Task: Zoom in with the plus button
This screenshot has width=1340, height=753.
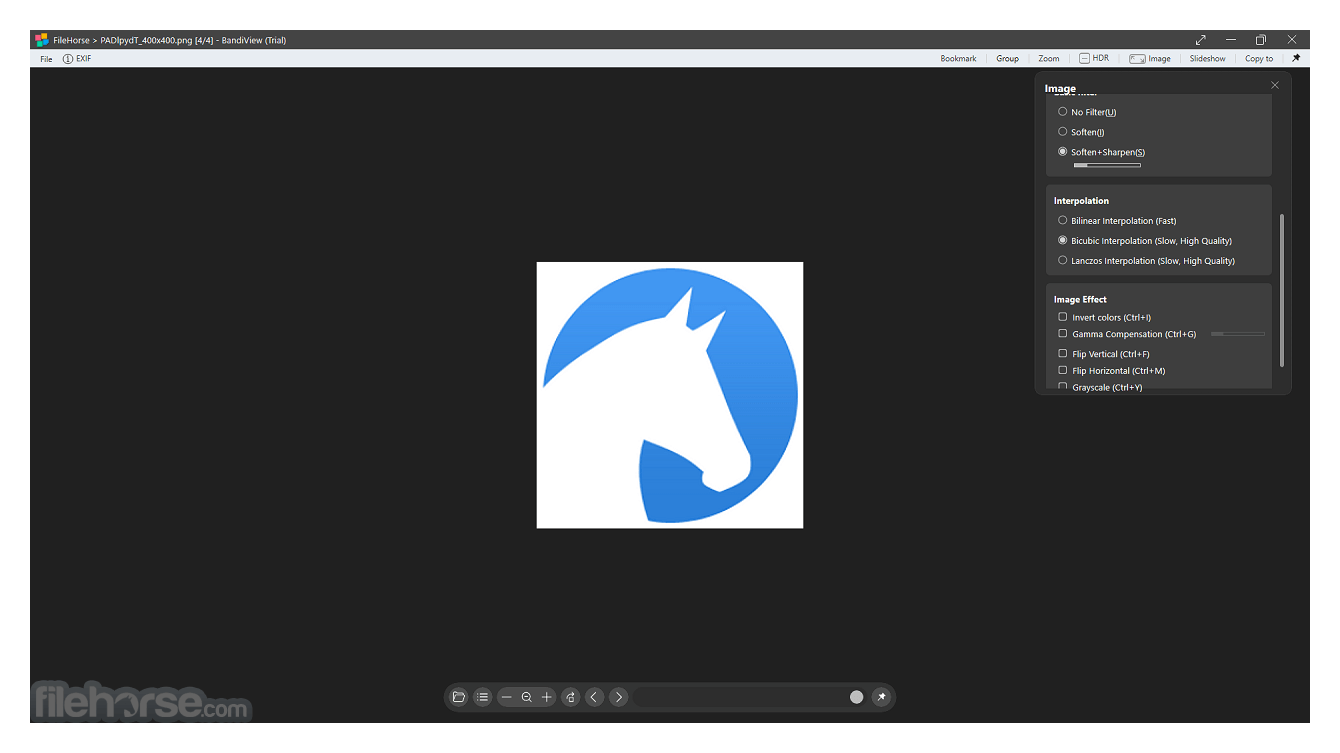Action: tap(547, 697)
